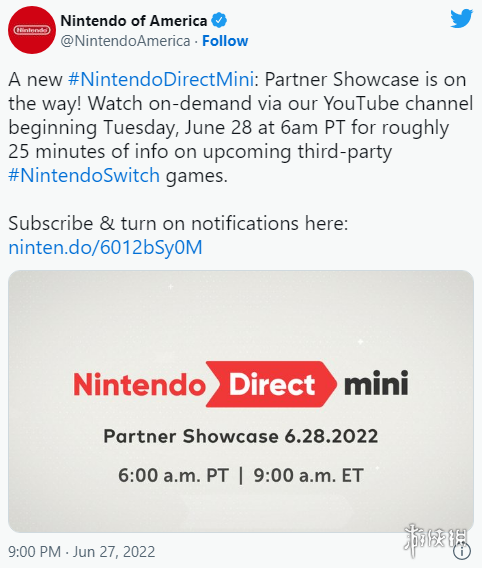Open the Twitter bird logo
The width and height of the screenshot is (482, 568).
pos(461,19)
